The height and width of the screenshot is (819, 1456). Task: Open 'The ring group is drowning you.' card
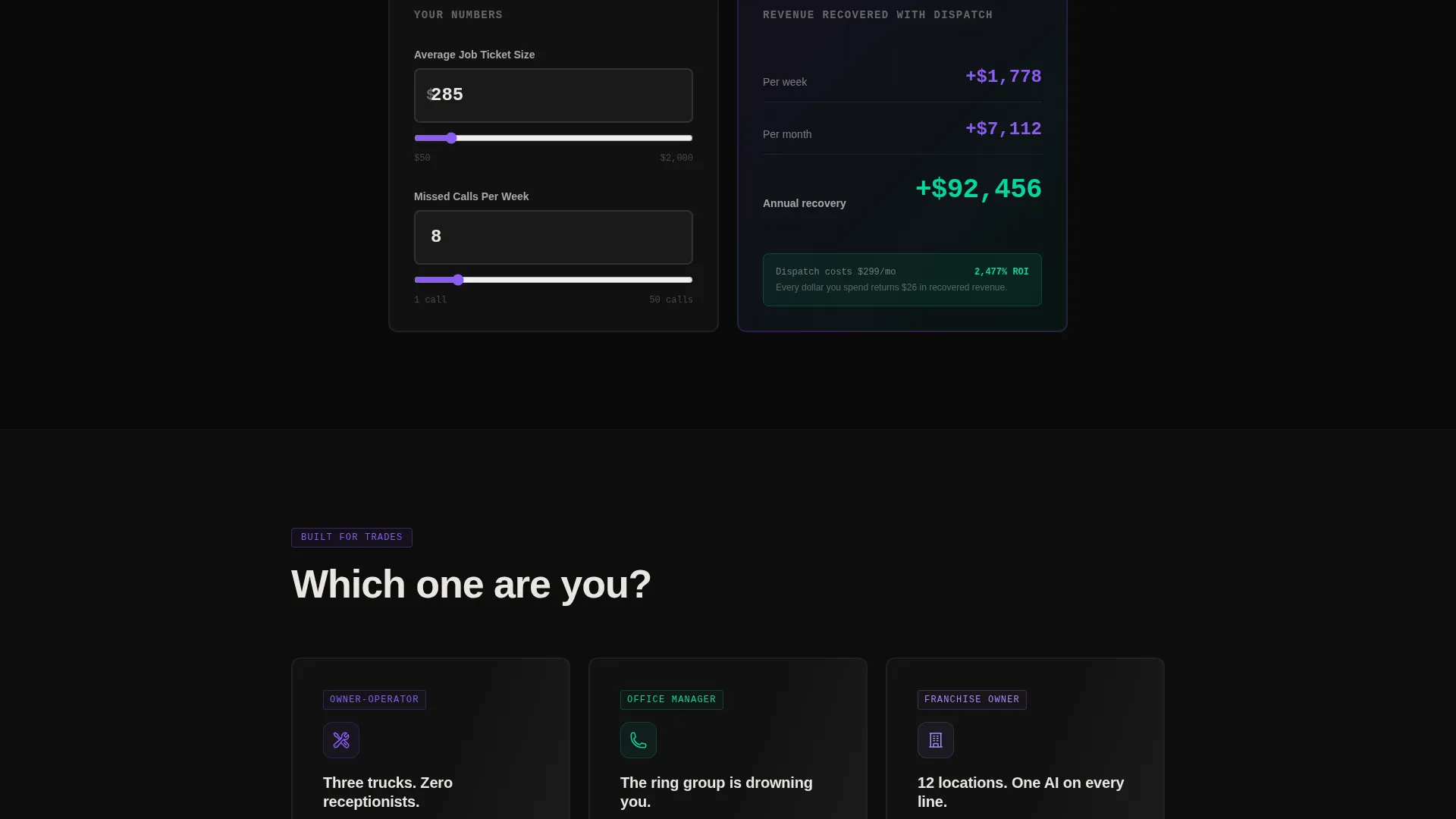[728, 739]
